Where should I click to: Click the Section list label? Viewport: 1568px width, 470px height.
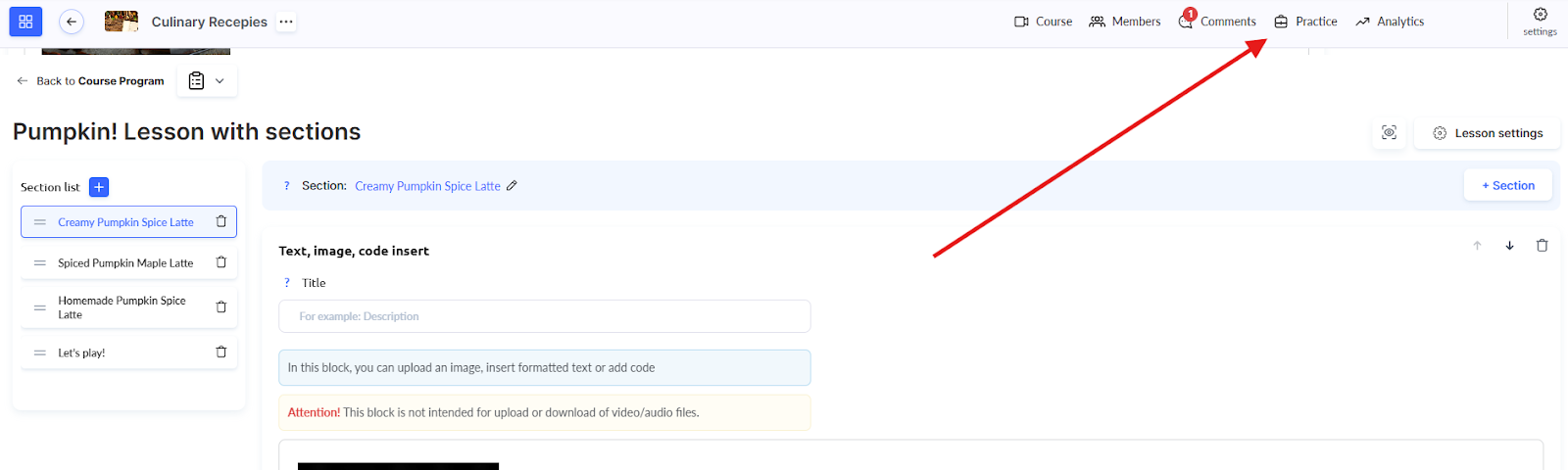coord(50,187)
